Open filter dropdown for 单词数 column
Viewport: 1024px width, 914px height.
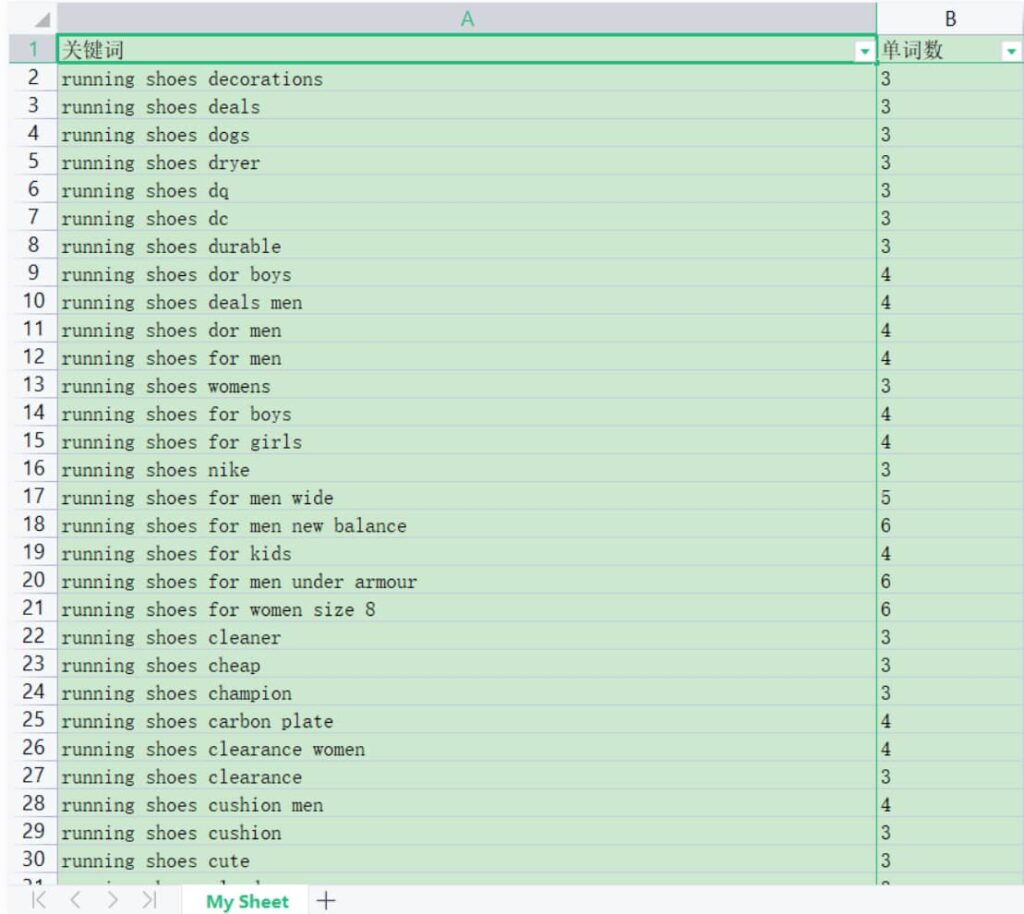click(x=1010, y=51)
